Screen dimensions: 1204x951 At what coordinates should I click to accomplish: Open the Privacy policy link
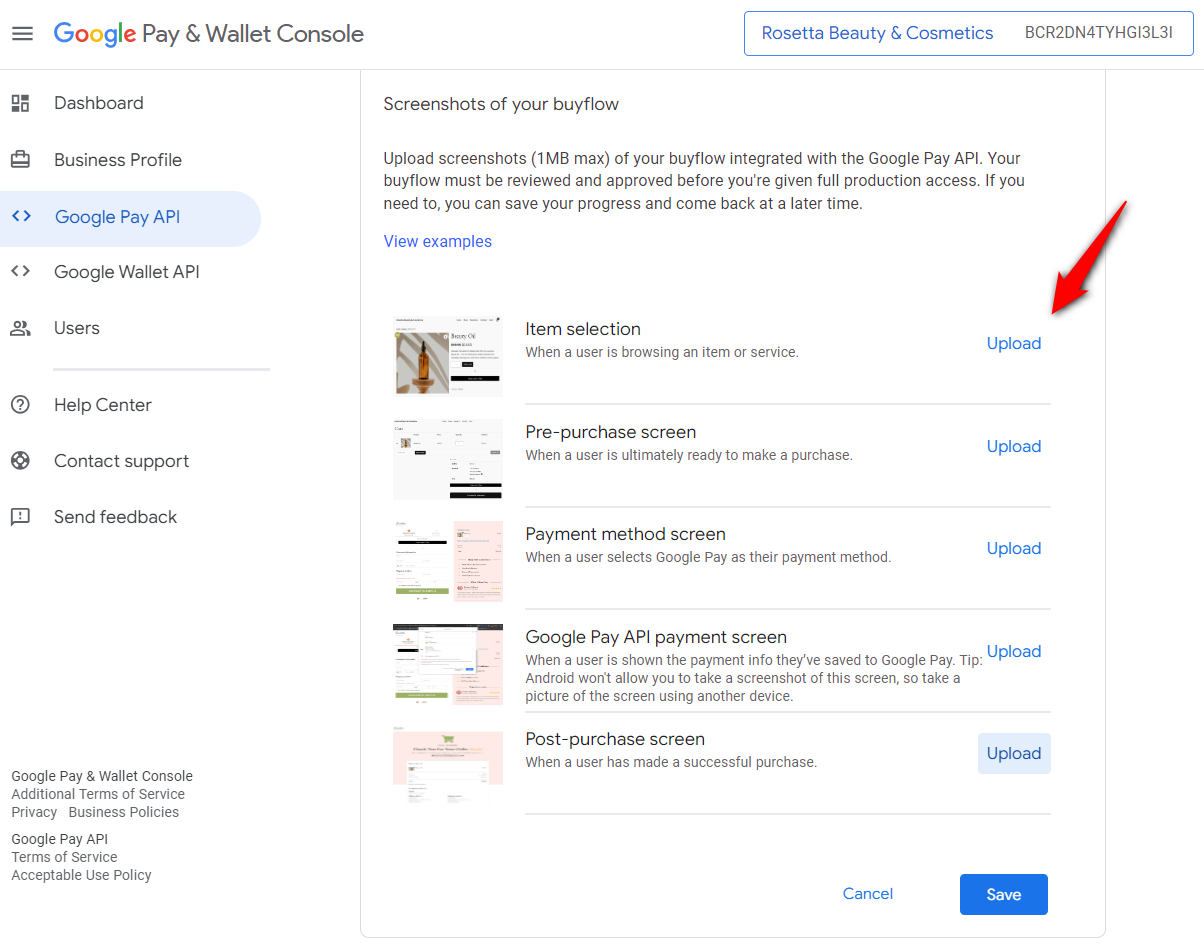(33, 811)
